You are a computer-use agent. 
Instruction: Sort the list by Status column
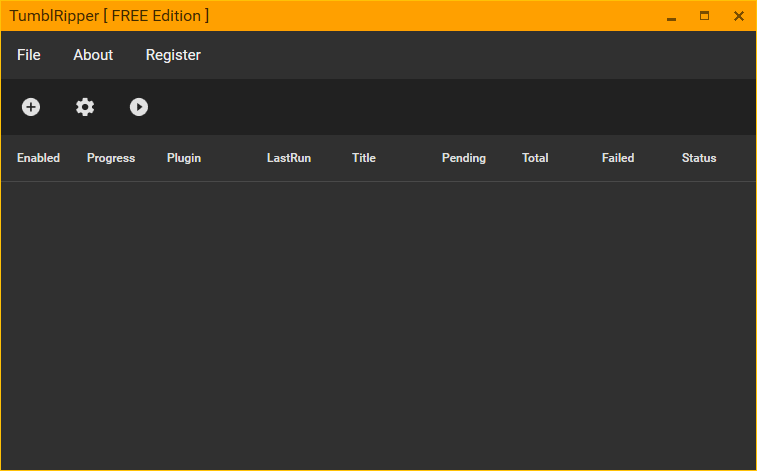(699, 158)
